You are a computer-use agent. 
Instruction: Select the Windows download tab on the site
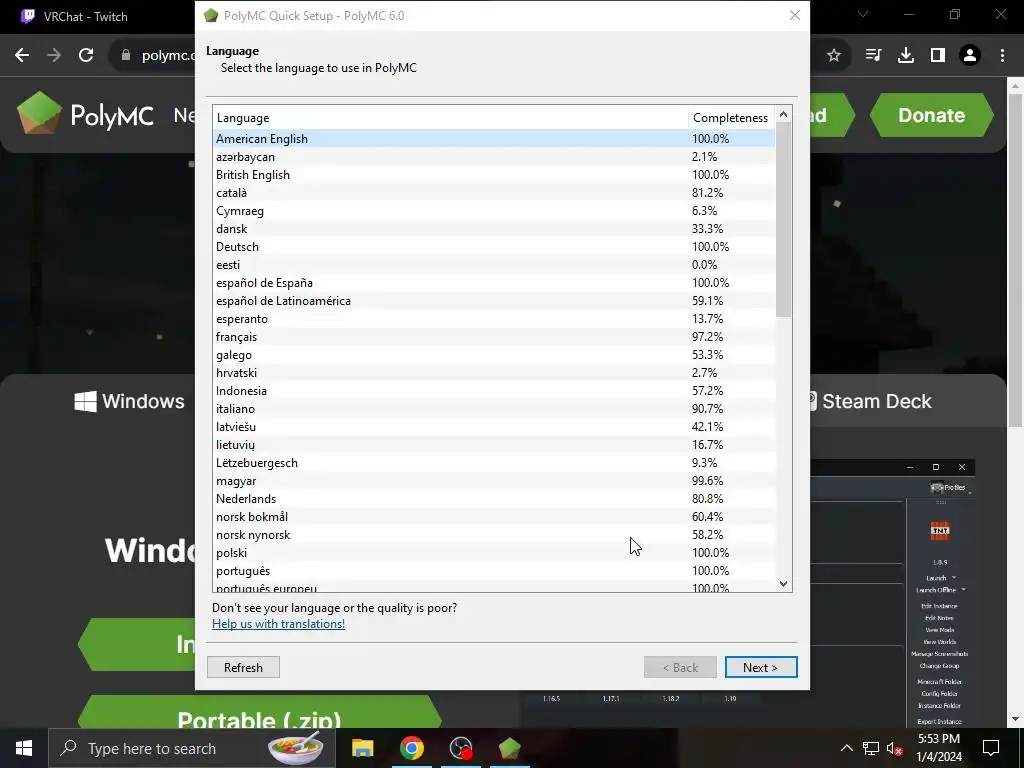tap(129, 401)
